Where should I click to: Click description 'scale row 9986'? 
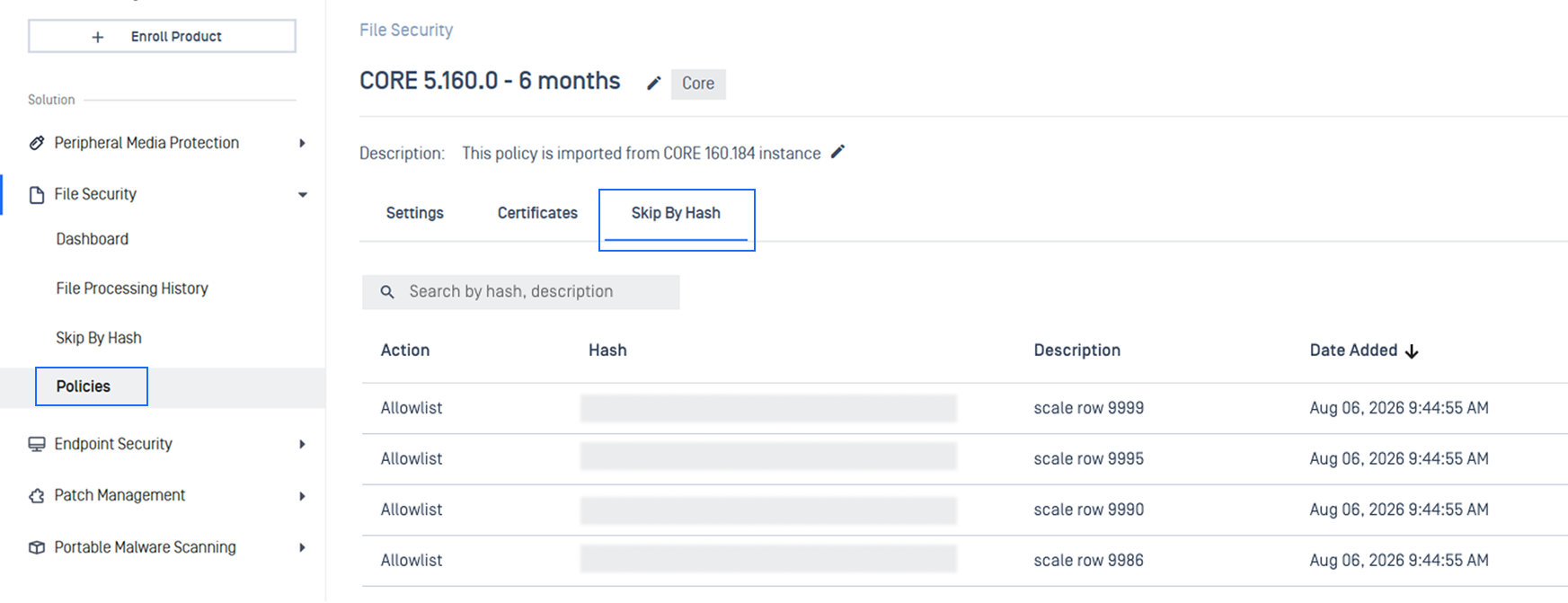(1088, 560)
